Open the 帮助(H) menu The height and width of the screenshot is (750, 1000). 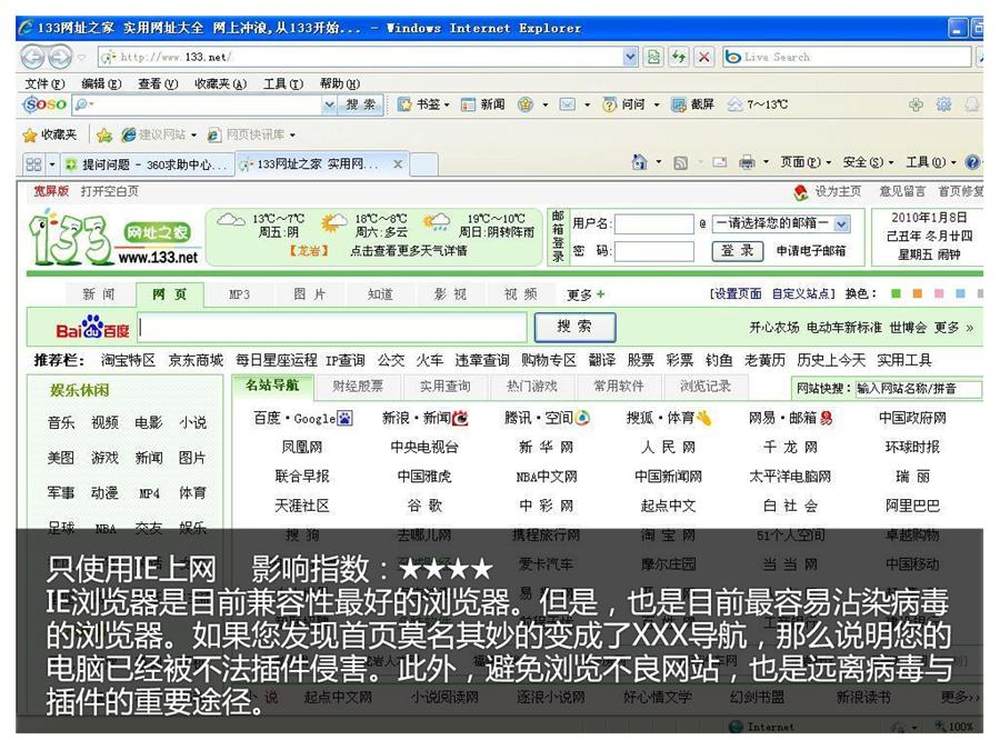(339, 84)
